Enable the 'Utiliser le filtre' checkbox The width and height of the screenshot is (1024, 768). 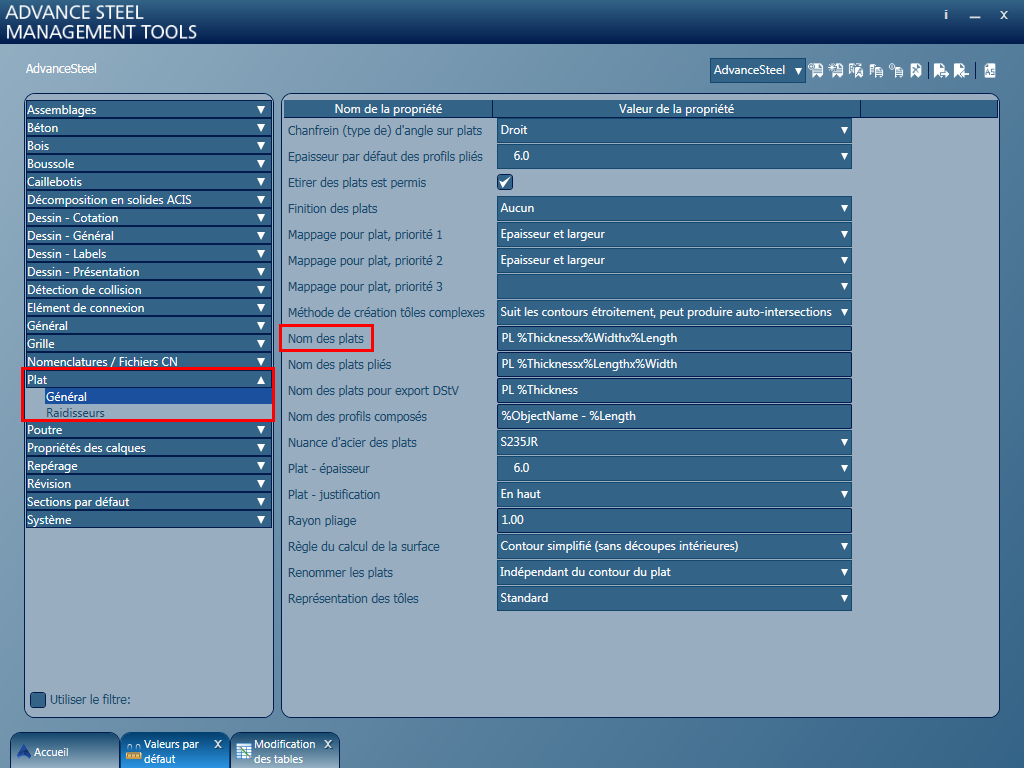38,699
